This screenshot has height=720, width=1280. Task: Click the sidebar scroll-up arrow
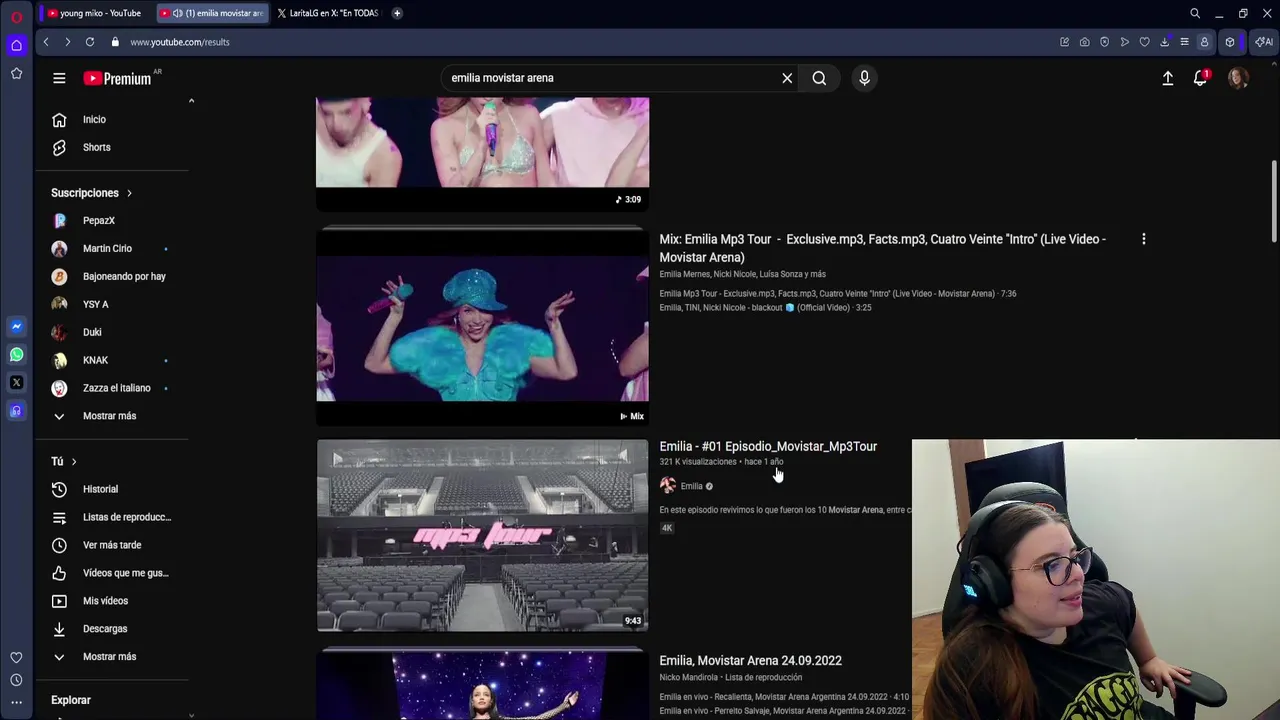(191, 100)
